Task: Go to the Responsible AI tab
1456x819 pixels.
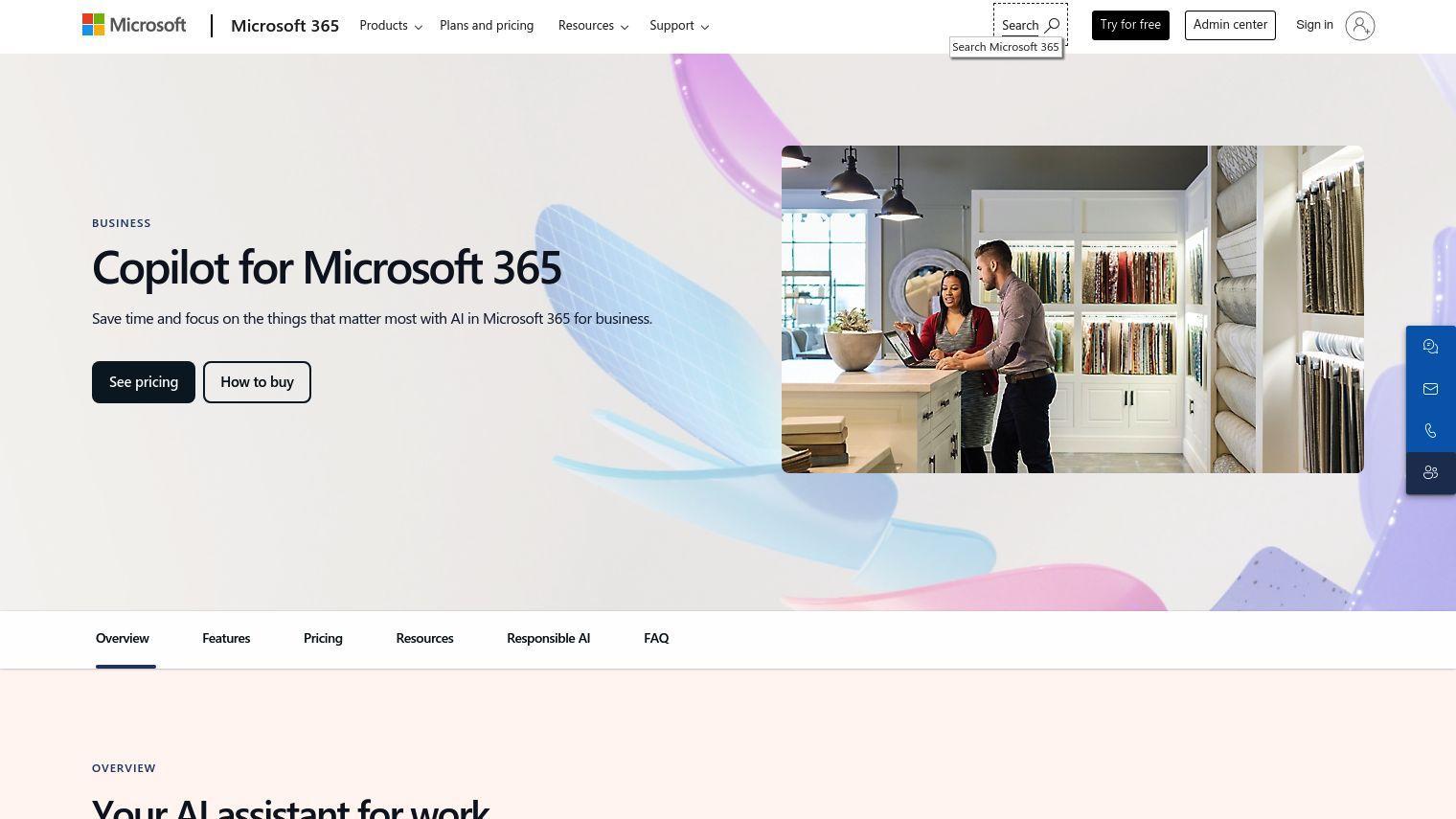Action: click(x=548, y=639)
